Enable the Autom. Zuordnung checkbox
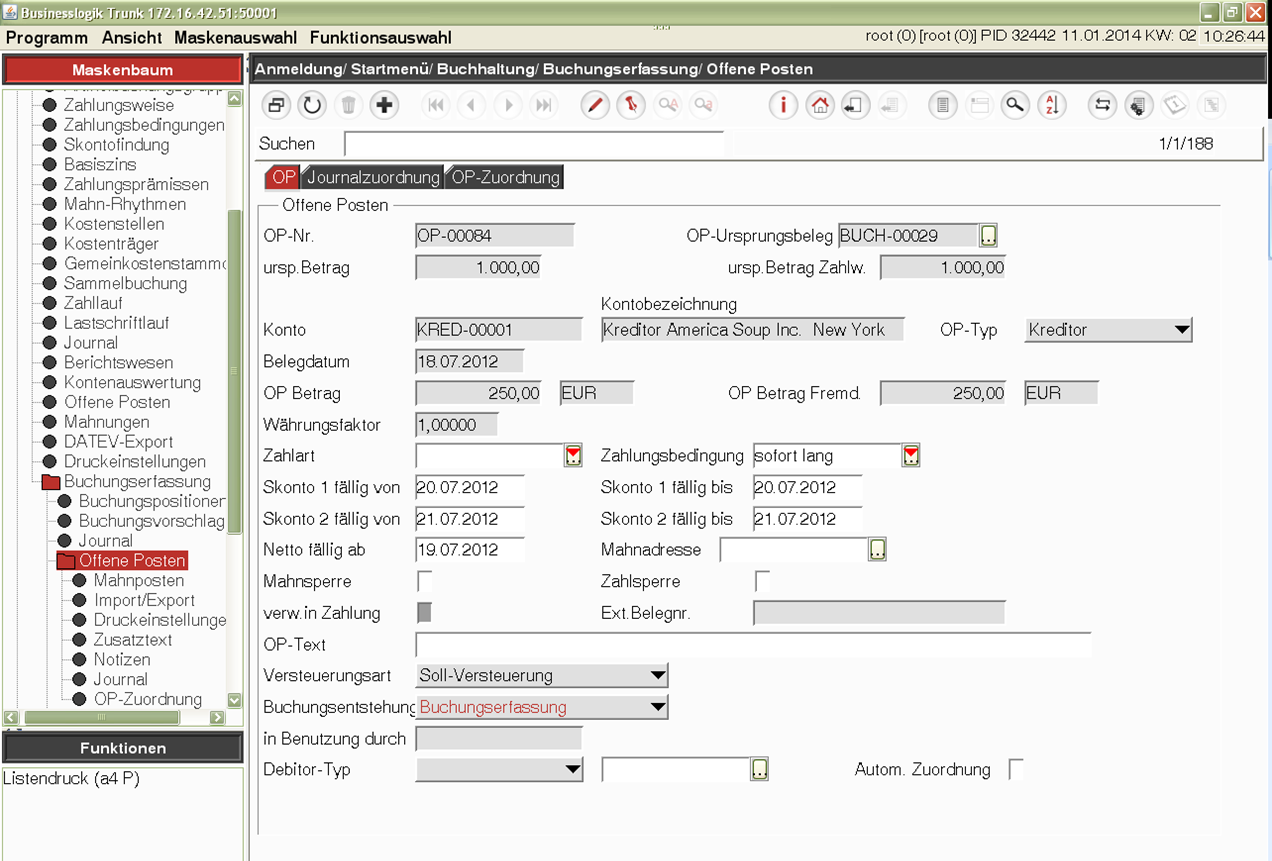The height and width of the screenshot is (861, 1272). pyautogui.click(x=1016, y=769)
